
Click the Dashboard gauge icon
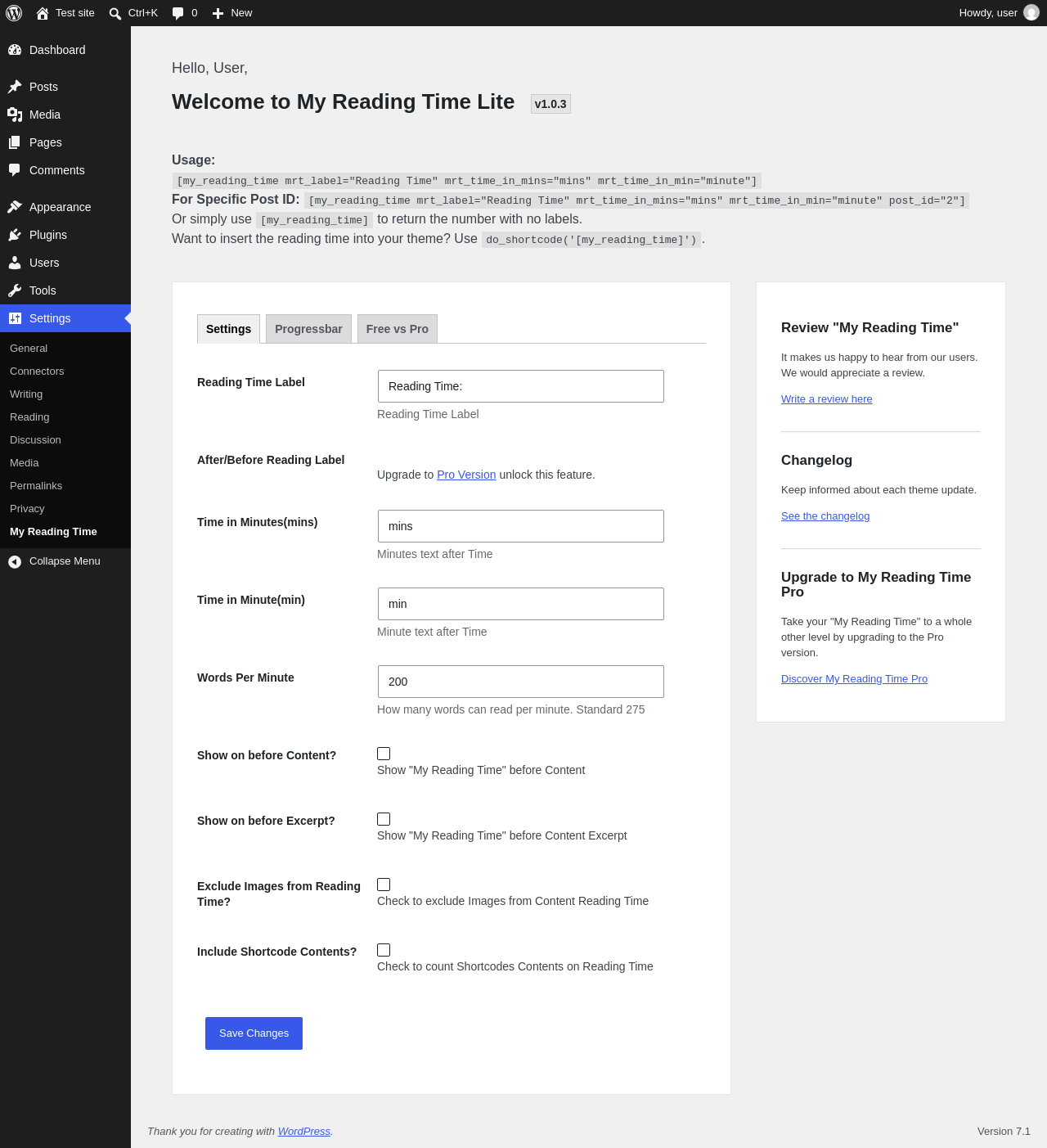pyautogui.click(x=15, y=50)
